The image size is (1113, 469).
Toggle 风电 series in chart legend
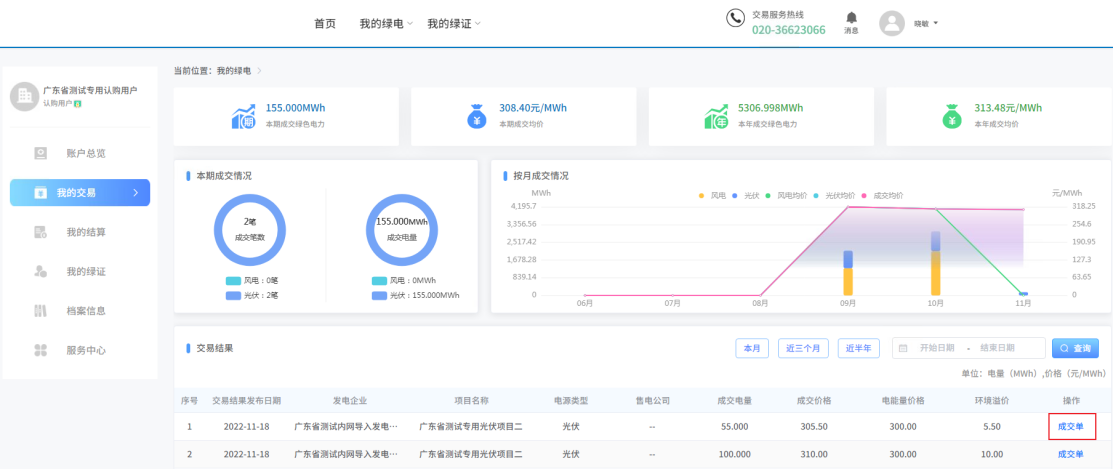pos(712,196)
